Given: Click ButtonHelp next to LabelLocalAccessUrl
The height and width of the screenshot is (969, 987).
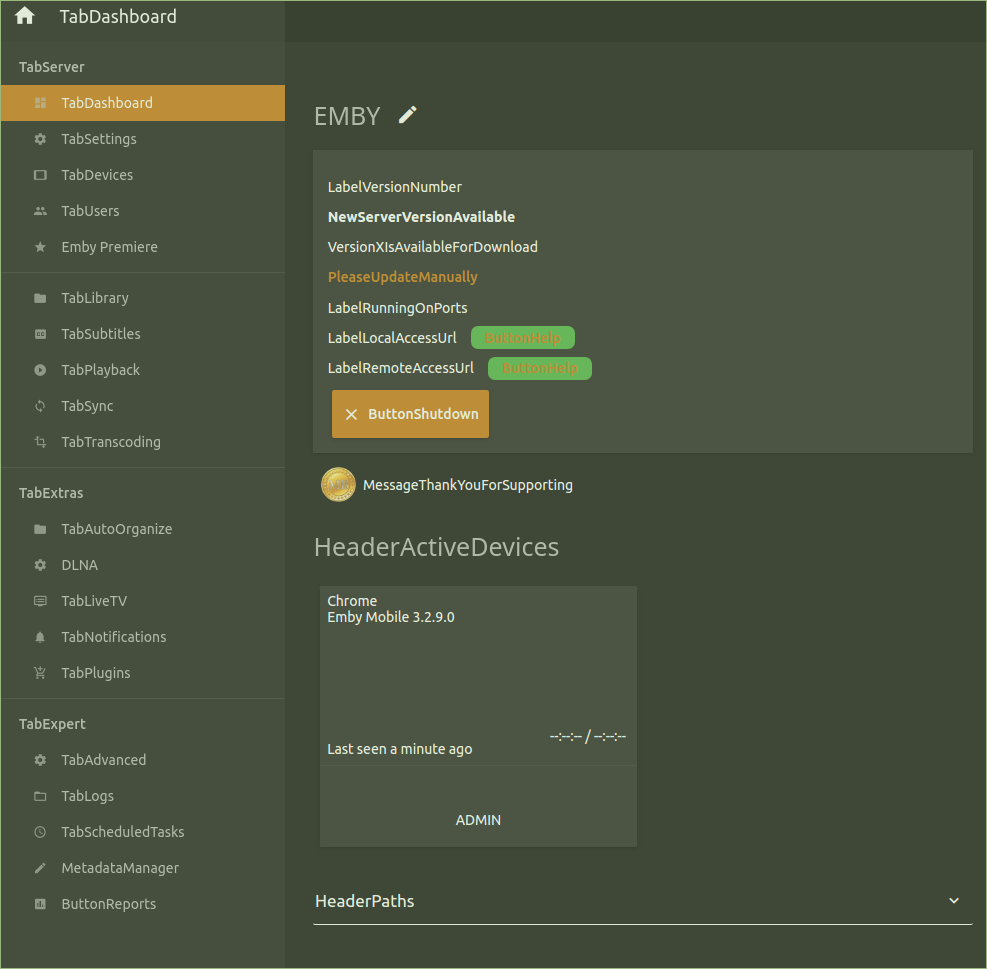Looking at the screenshot, I should 522,338.
